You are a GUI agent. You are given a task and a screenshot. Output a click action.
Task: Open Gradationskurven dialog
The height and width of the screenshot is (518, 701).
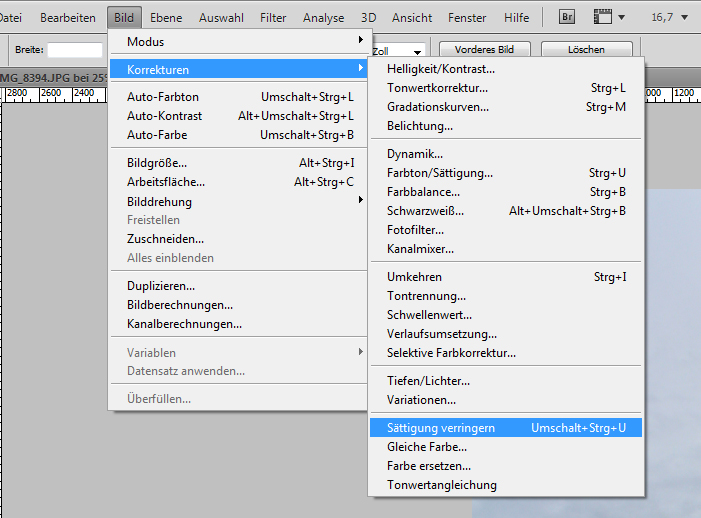(438, 107)
